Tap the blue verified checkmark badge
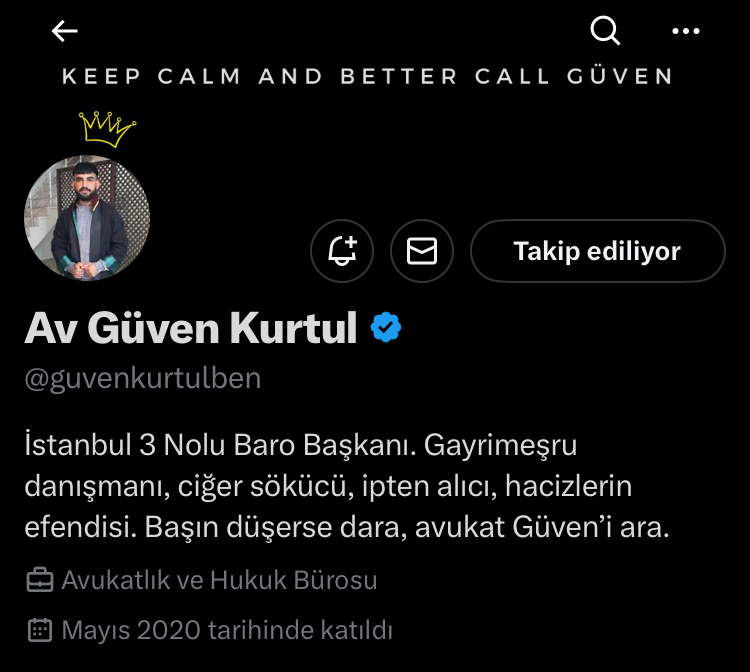 click(386, 327)
